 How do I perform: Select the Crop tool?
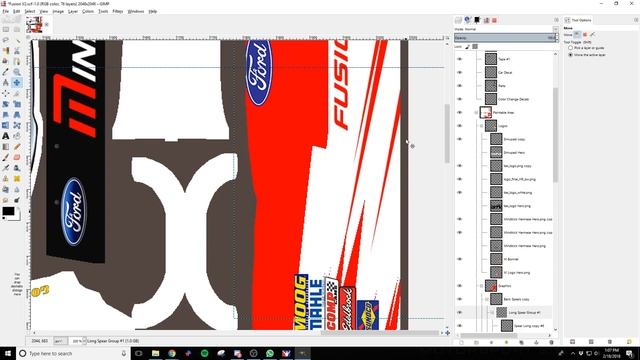pos(17,93)
